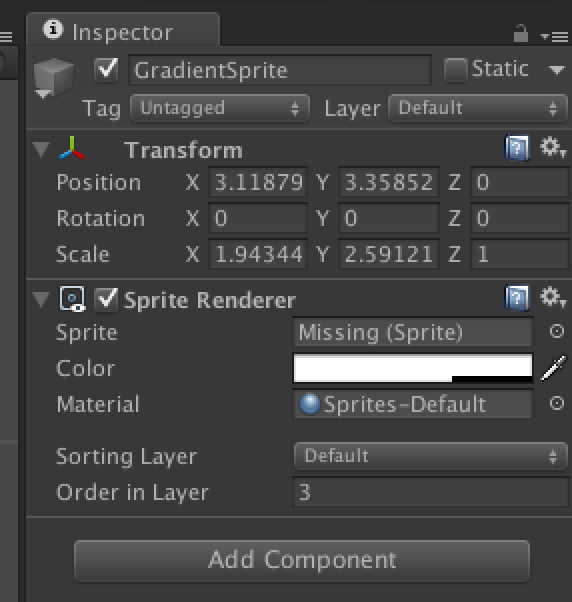Toggle the GradientSprite active checkbox
The image size is (572, 602).
pos(106,69)
